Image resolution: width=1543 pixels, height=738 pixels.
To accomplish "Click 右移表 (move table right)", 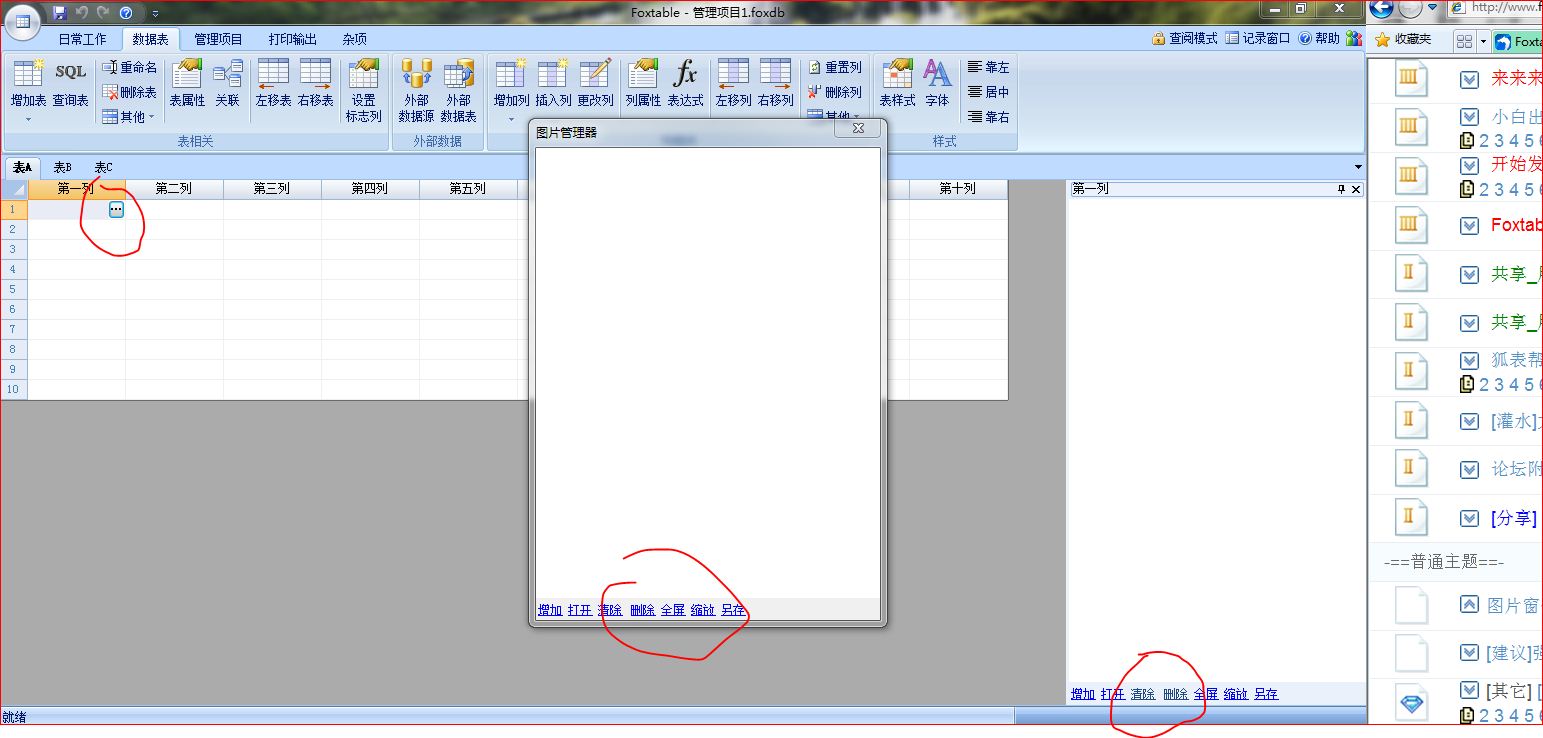I will click(315, 83).
